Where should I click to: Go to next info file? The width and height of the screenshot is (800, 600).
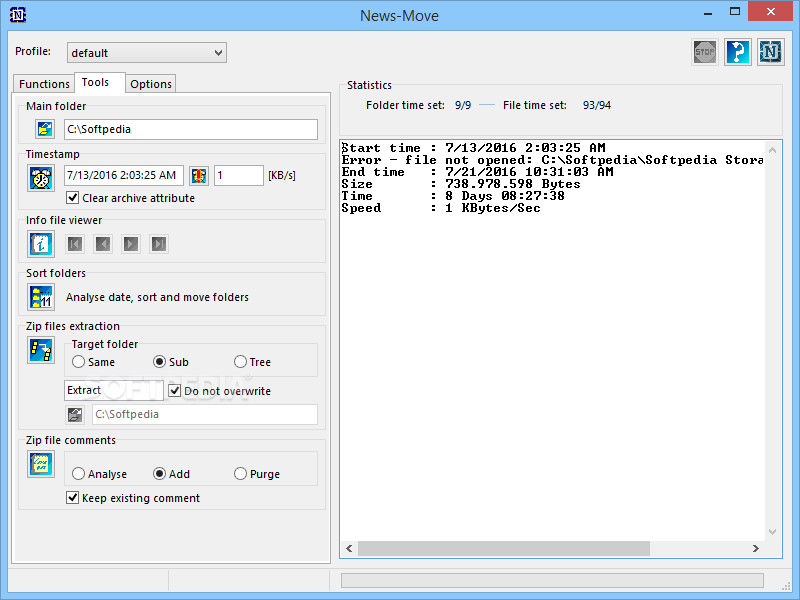(x=131, y=244)
